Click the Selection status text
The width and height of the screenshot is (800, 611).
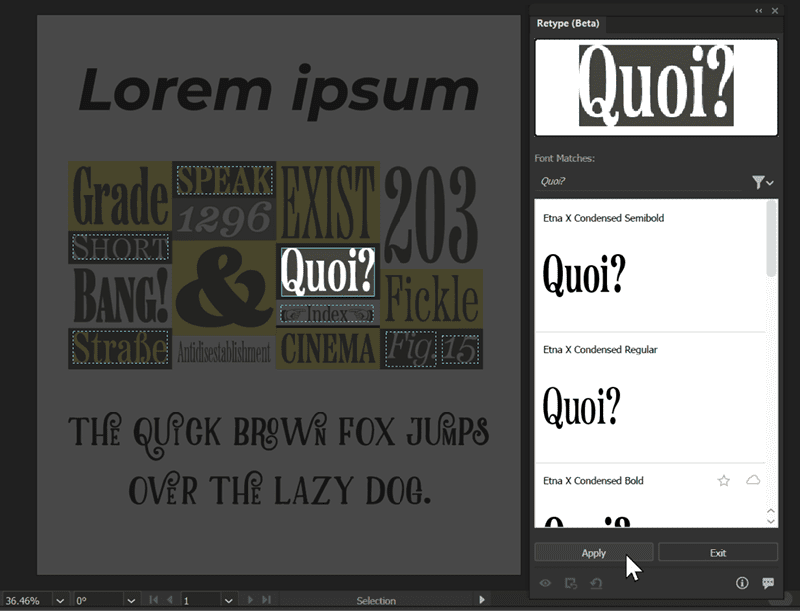(376, 601)
